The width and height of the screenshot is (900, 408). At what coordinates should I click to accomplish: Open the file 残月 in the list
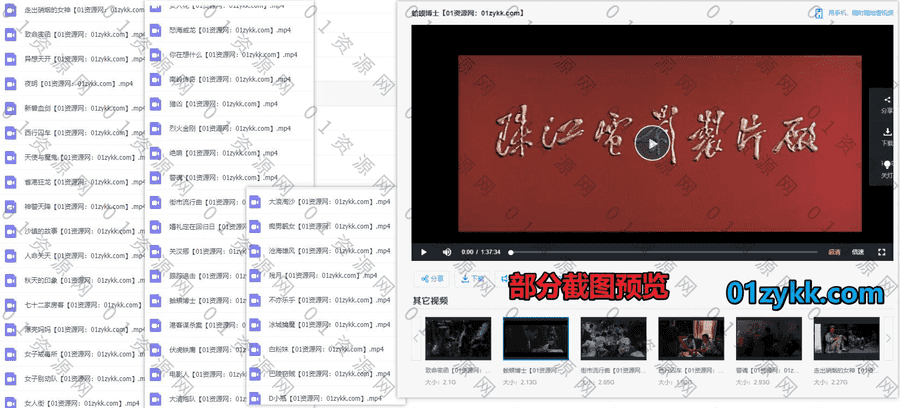pos(322,276)
